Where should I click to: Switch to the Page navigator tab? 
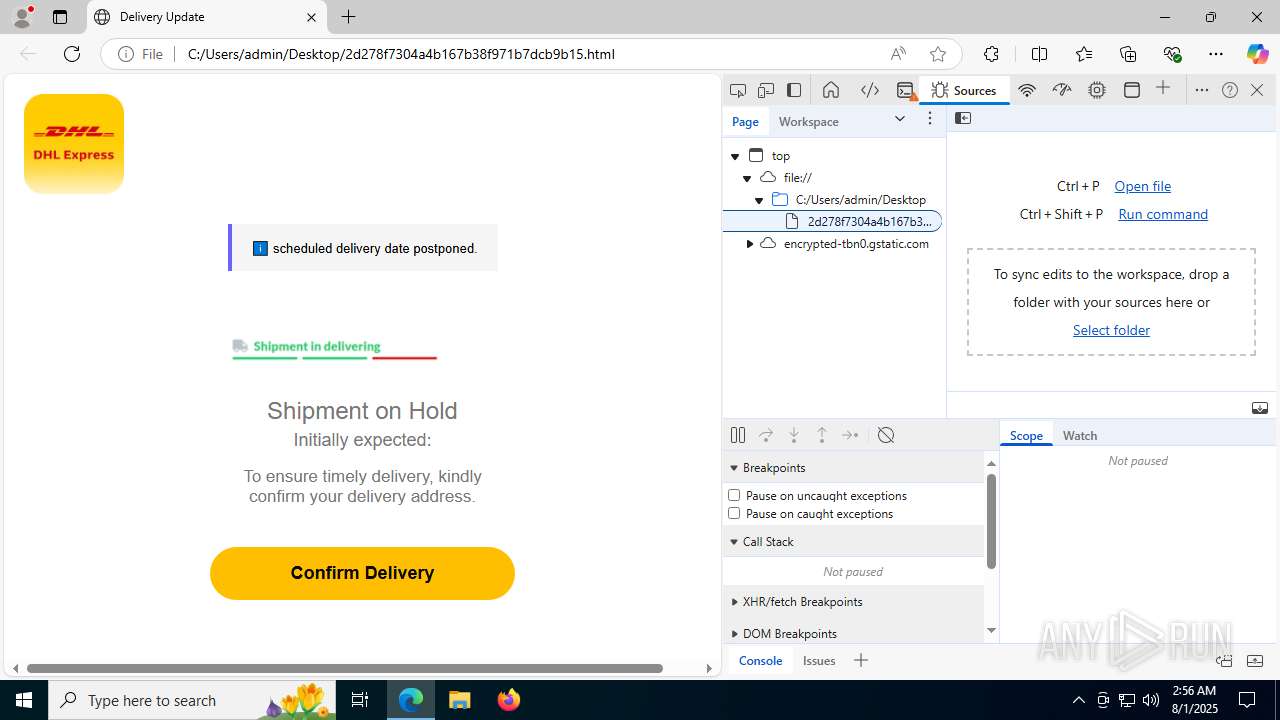(x=745, y=121)
